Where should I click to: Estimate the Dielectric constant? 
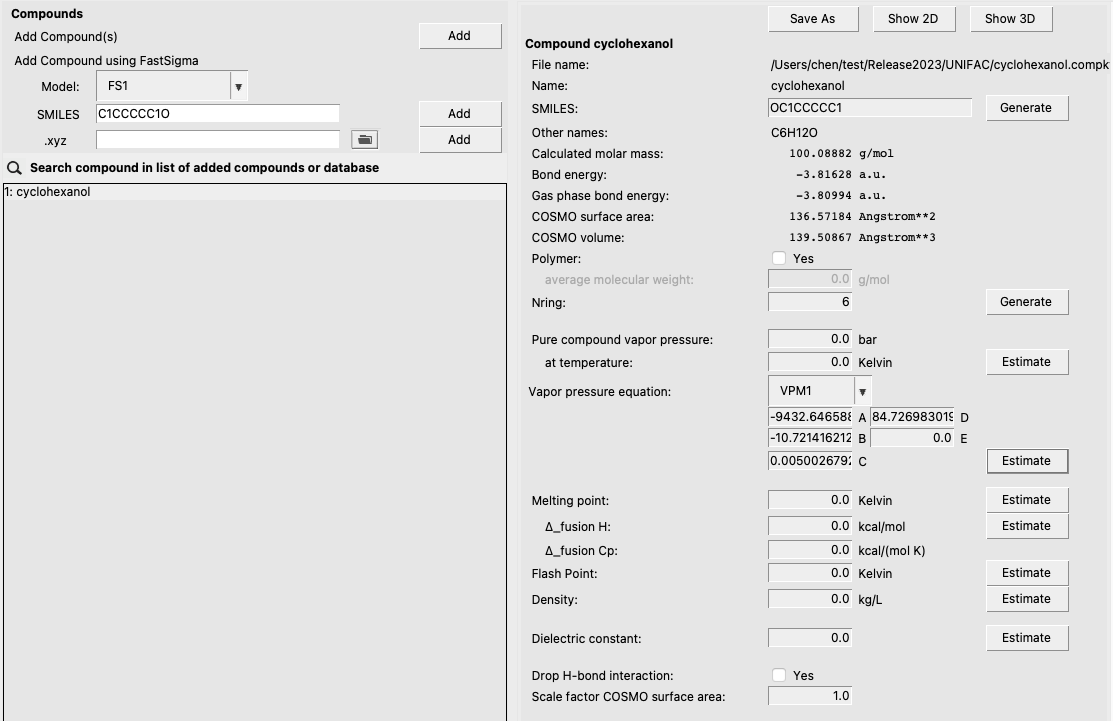[1026, 638]
